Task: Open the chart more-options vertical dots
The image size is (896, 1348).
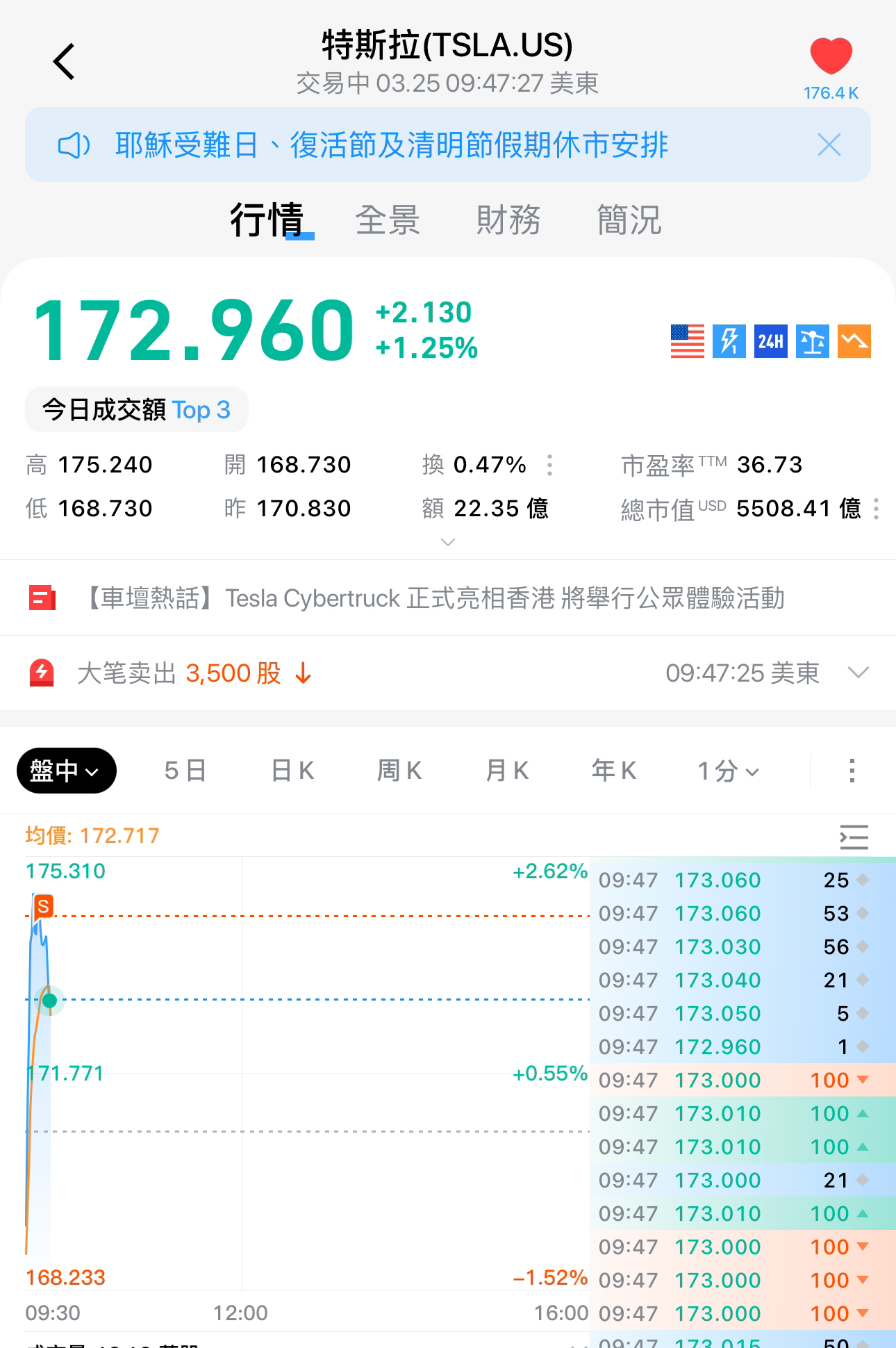Action: 852,771
